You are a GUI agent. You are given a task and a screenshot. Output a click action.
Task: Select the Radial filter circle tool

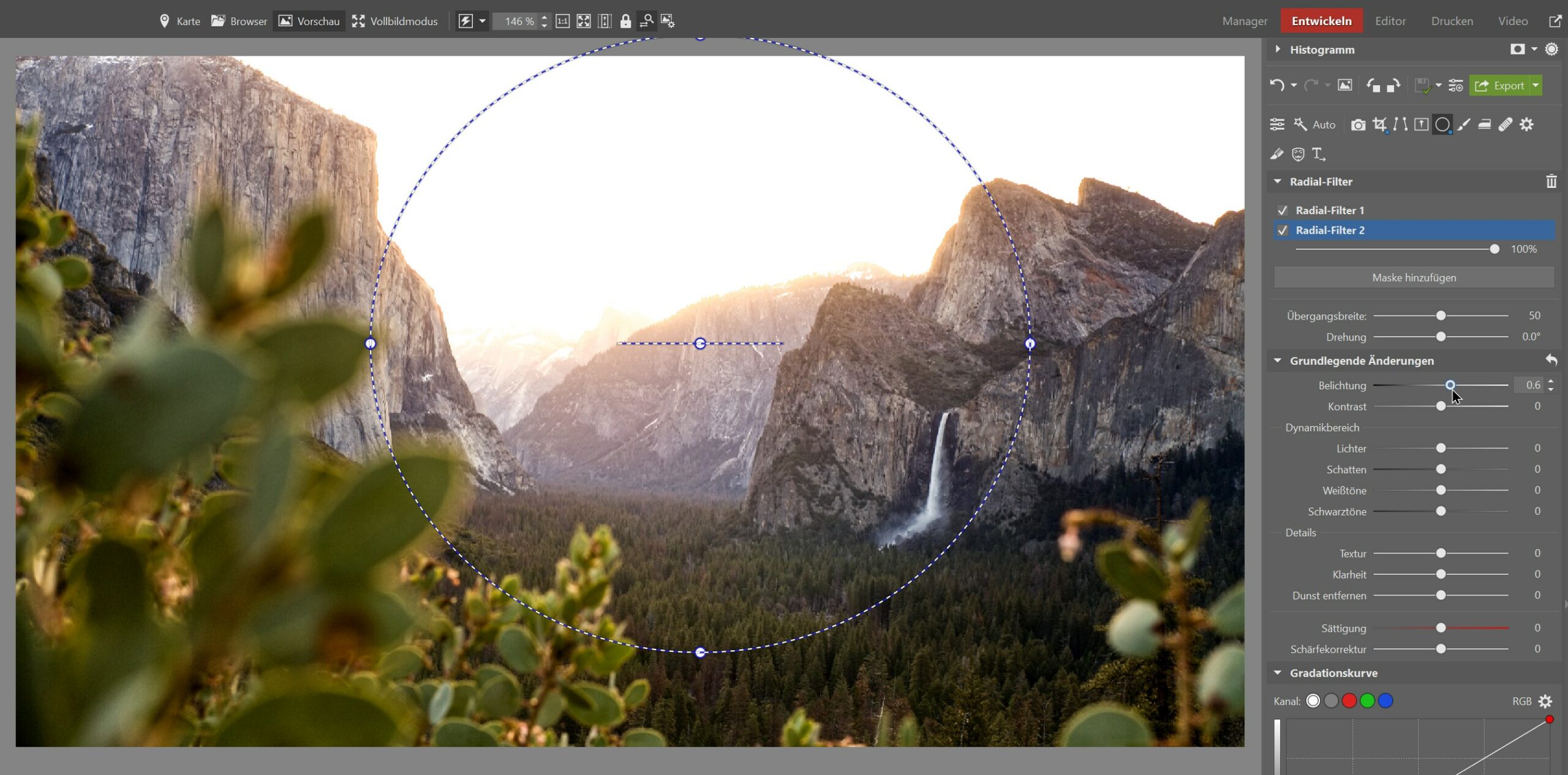[x=1442, y=125]
